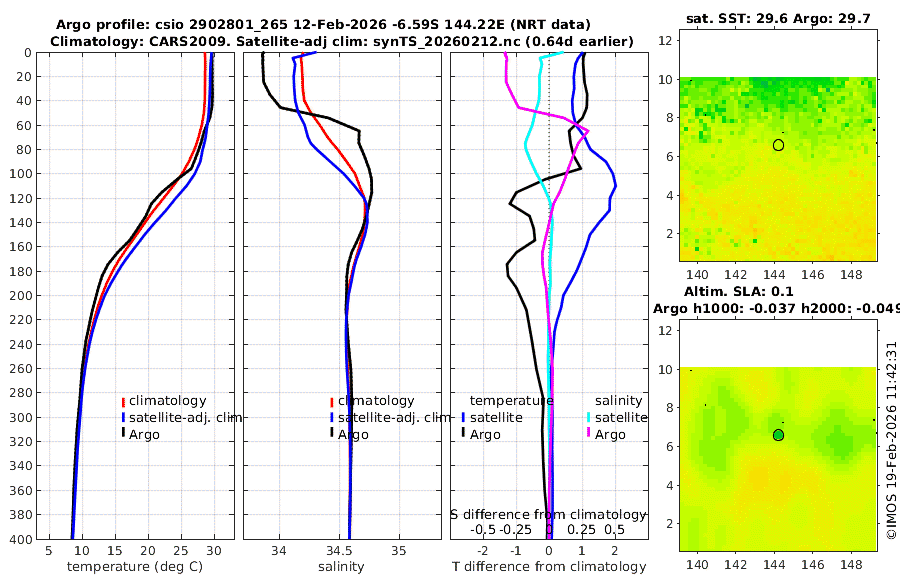
Task: Click the Climatology CARS2009 subtitle line
Action: 342,41
